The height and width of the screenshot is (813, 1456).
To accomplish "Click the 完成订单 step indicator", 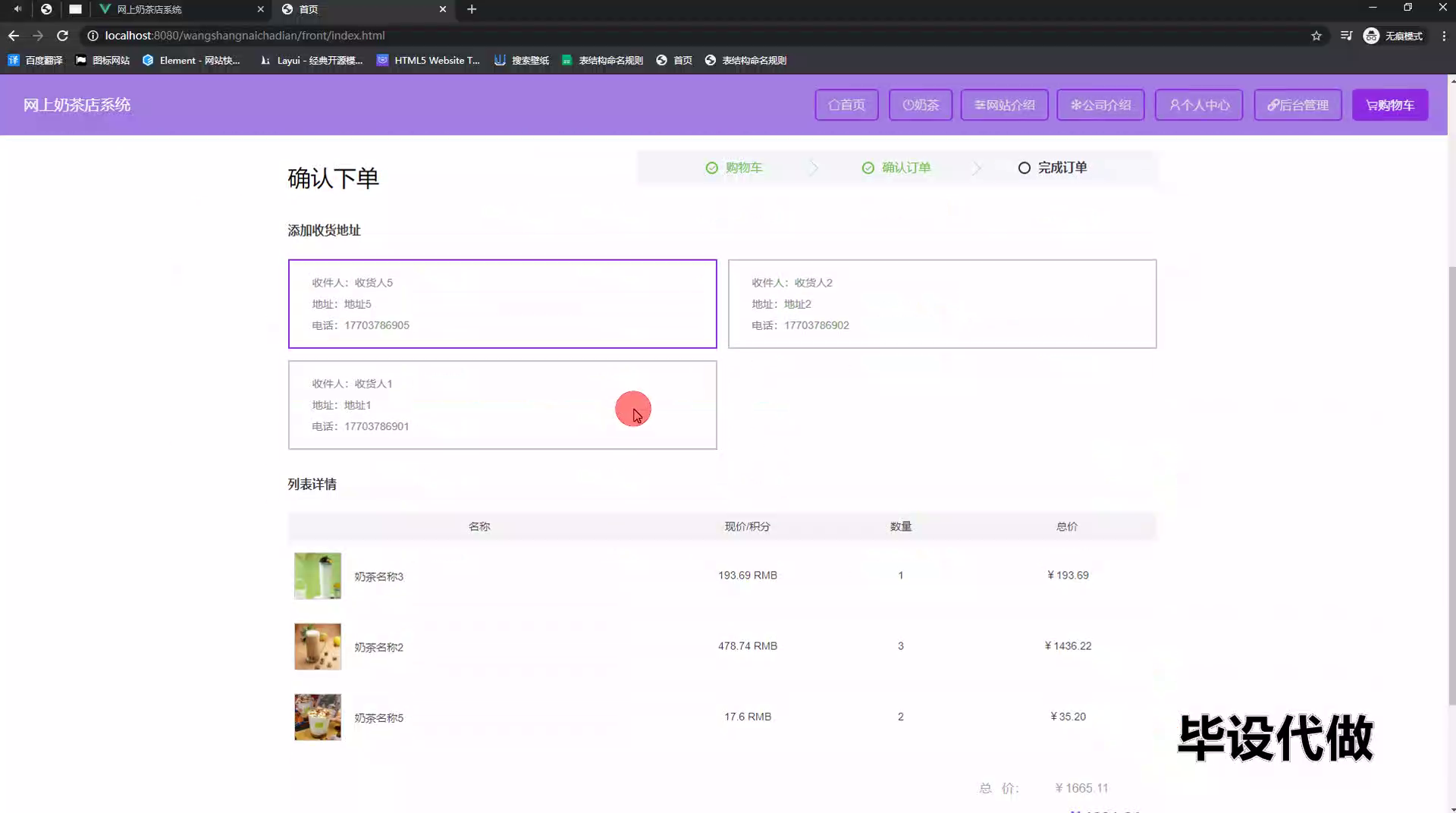I will [x=1053, y=168].
